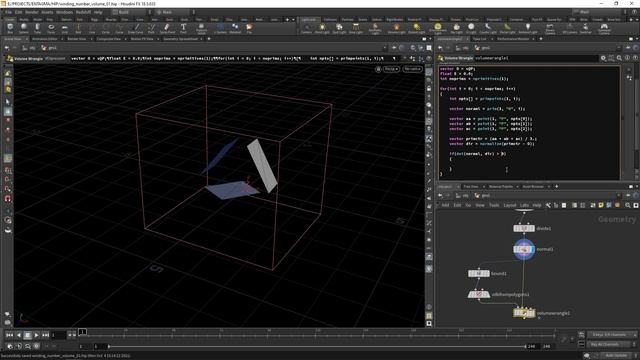Click the stop playback button

27,335
